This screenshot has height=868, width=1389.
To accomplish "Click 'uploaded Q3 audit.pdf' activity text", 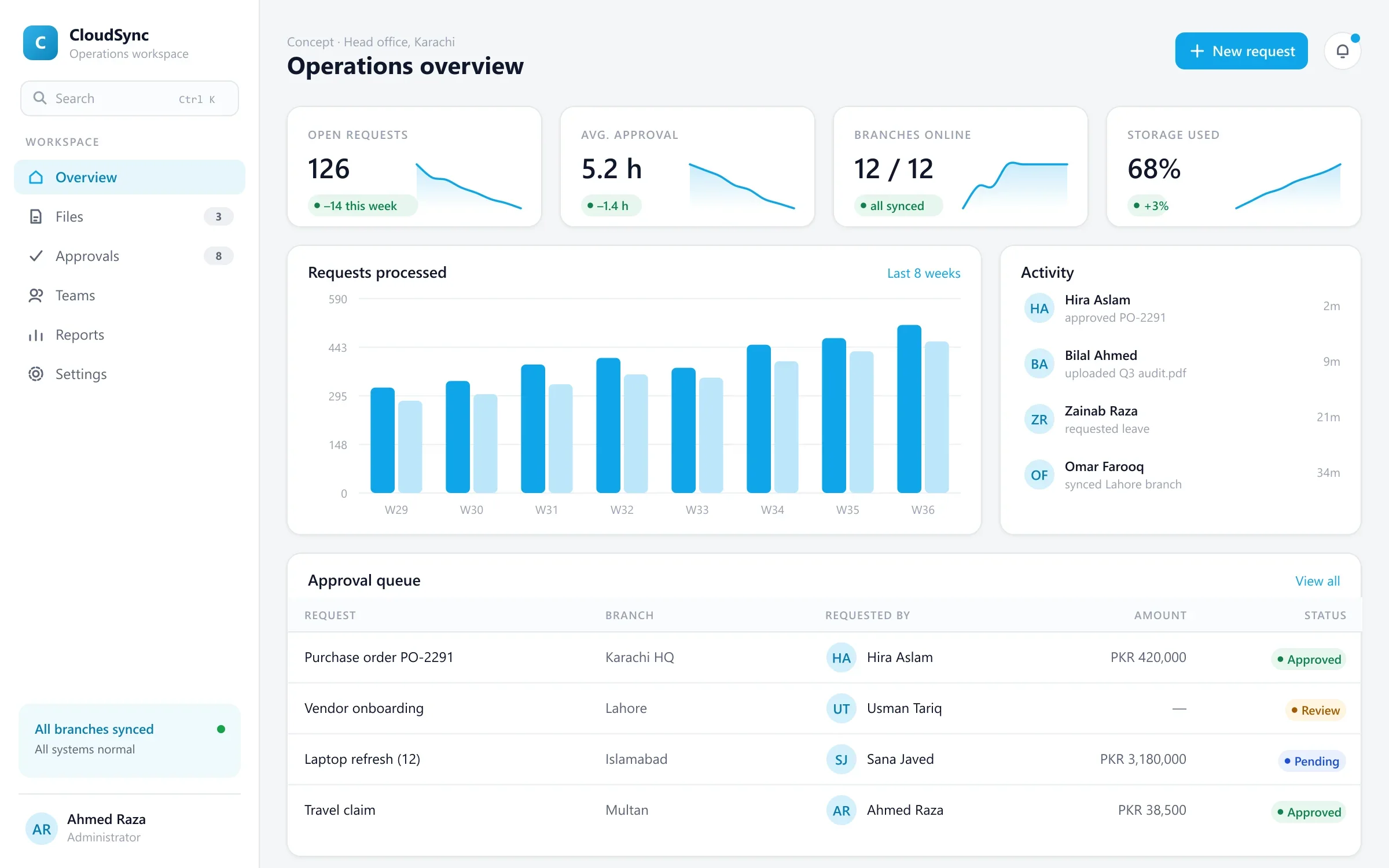I will 1125,373.
